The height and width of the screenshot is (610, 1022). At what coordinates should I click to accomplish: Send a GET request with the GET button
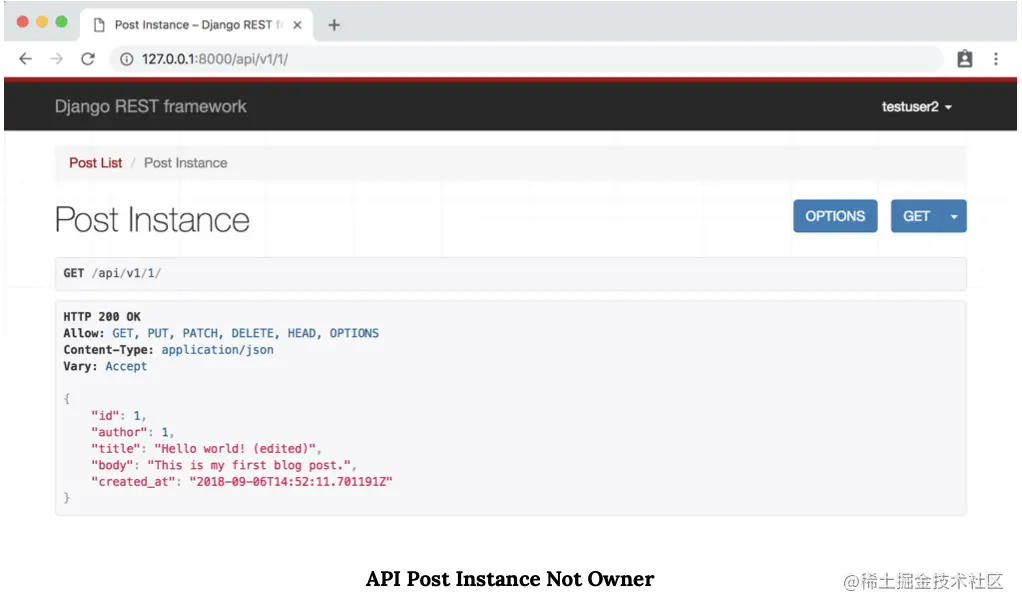point(916,216)
